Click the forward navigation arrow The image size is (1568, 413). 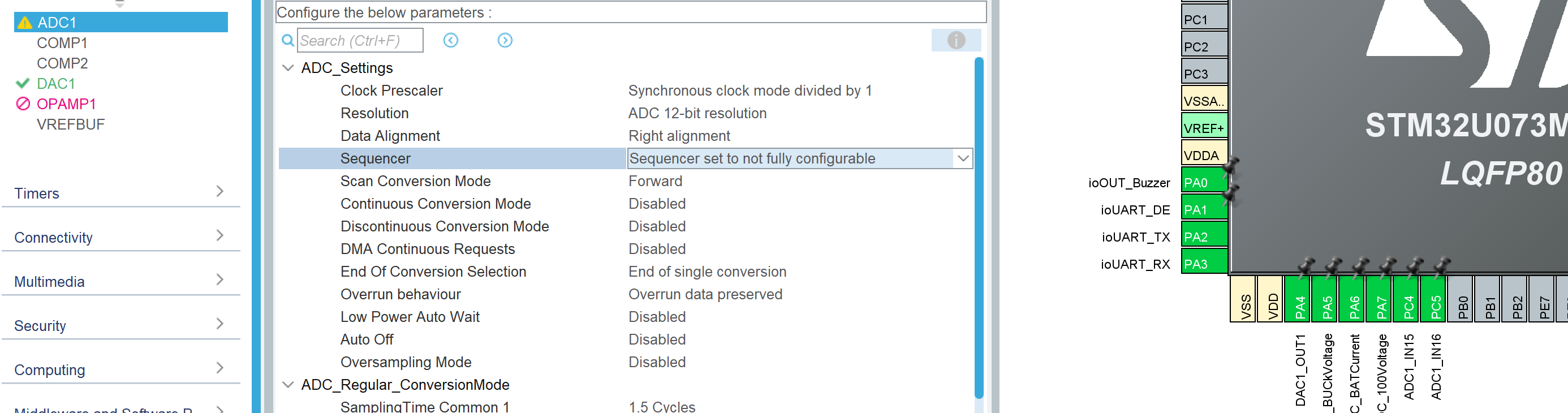click(505, 40)
